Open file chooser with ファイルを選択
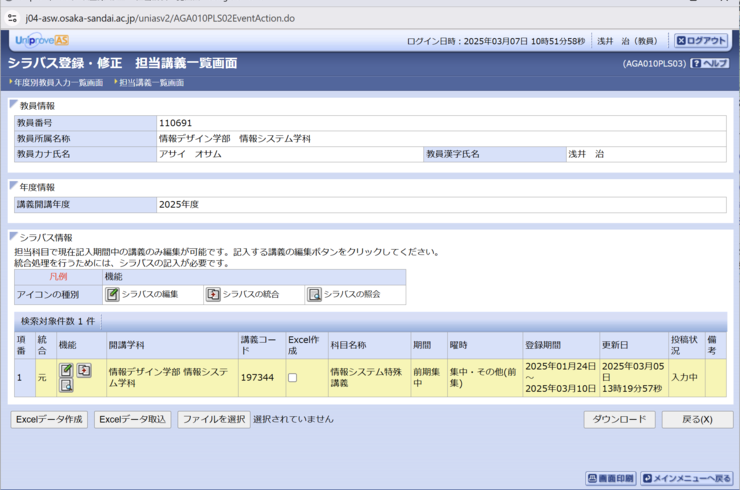The image size is (740, 490). [x=214, y=419]
